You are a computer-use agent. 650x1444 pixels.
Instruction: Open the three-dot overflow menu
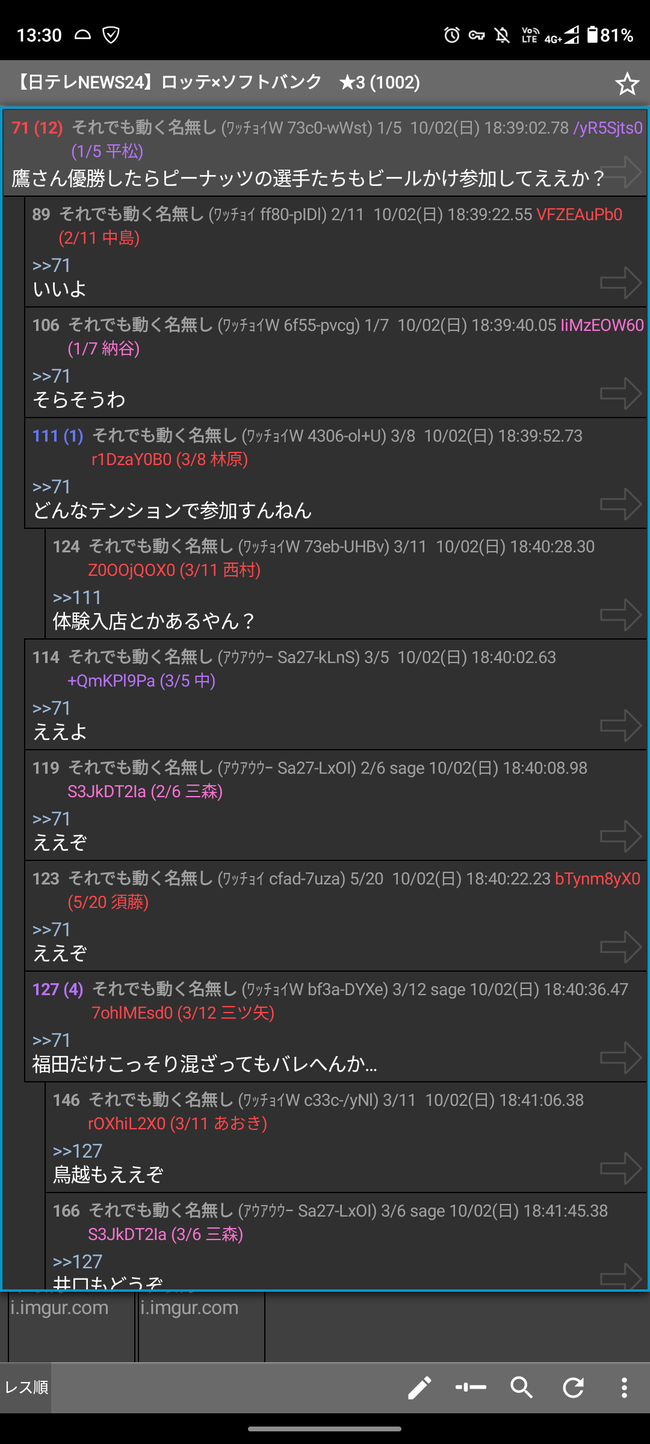(624, 1387)
